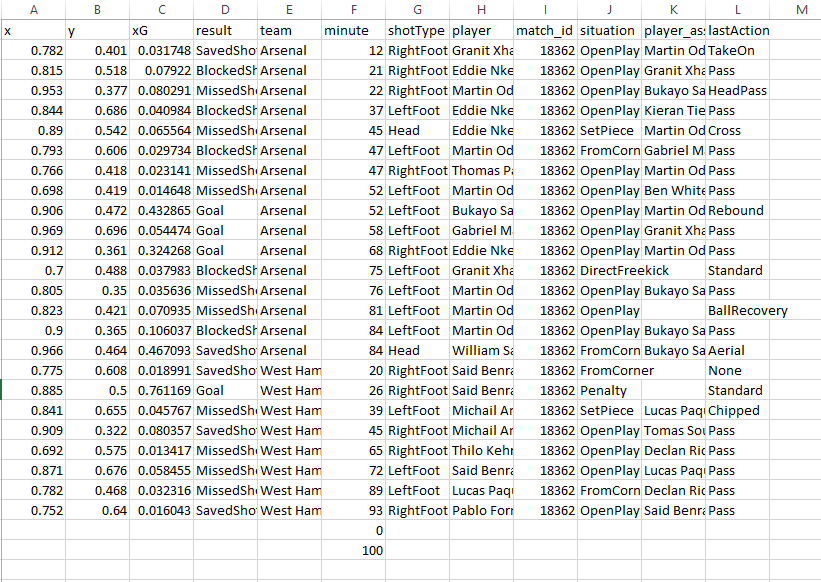
Task: Click the lastAction header cell
Action: [738, 31]
